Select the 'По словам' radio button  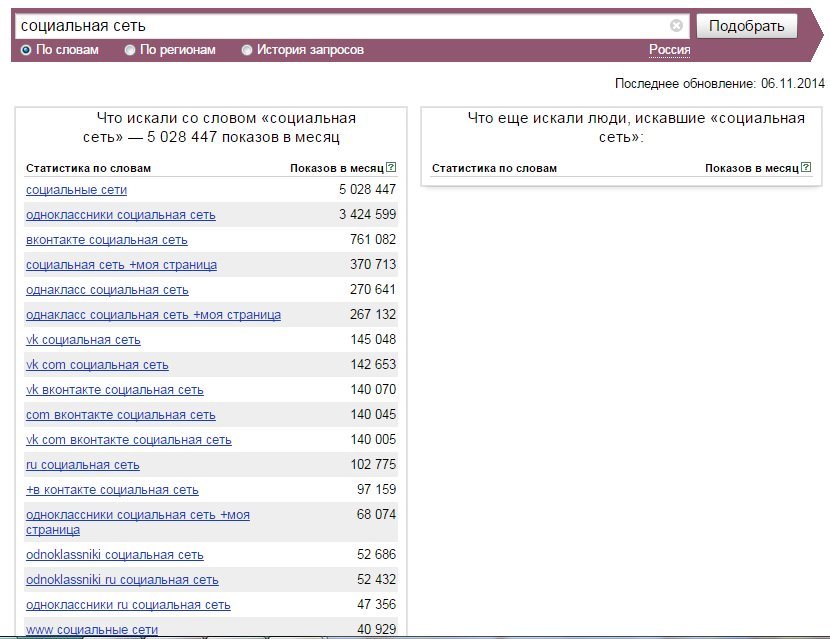coord(26,50)
